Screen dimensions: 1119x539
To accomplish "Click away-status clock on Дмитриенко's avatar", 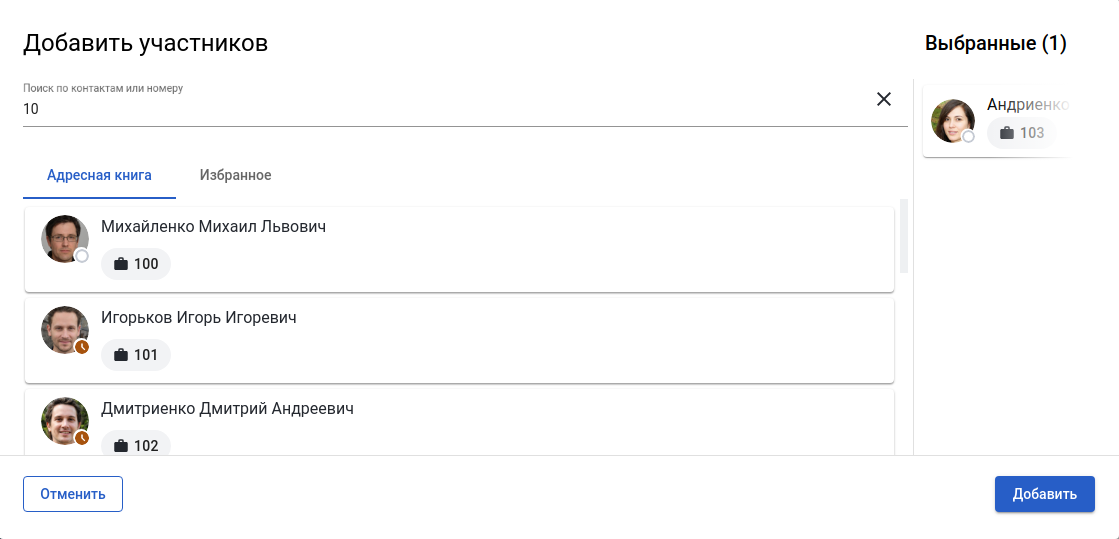I will coord(82,438).
